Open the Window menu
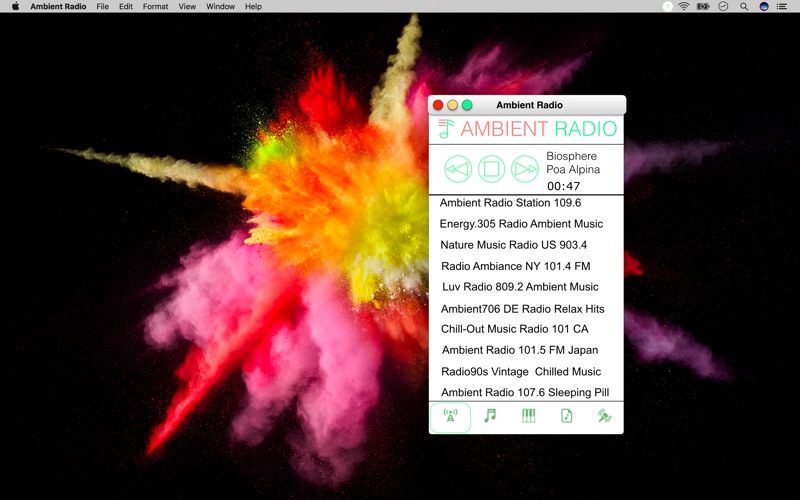This screenshot has width=800, height=500. (x=220, y=6)
